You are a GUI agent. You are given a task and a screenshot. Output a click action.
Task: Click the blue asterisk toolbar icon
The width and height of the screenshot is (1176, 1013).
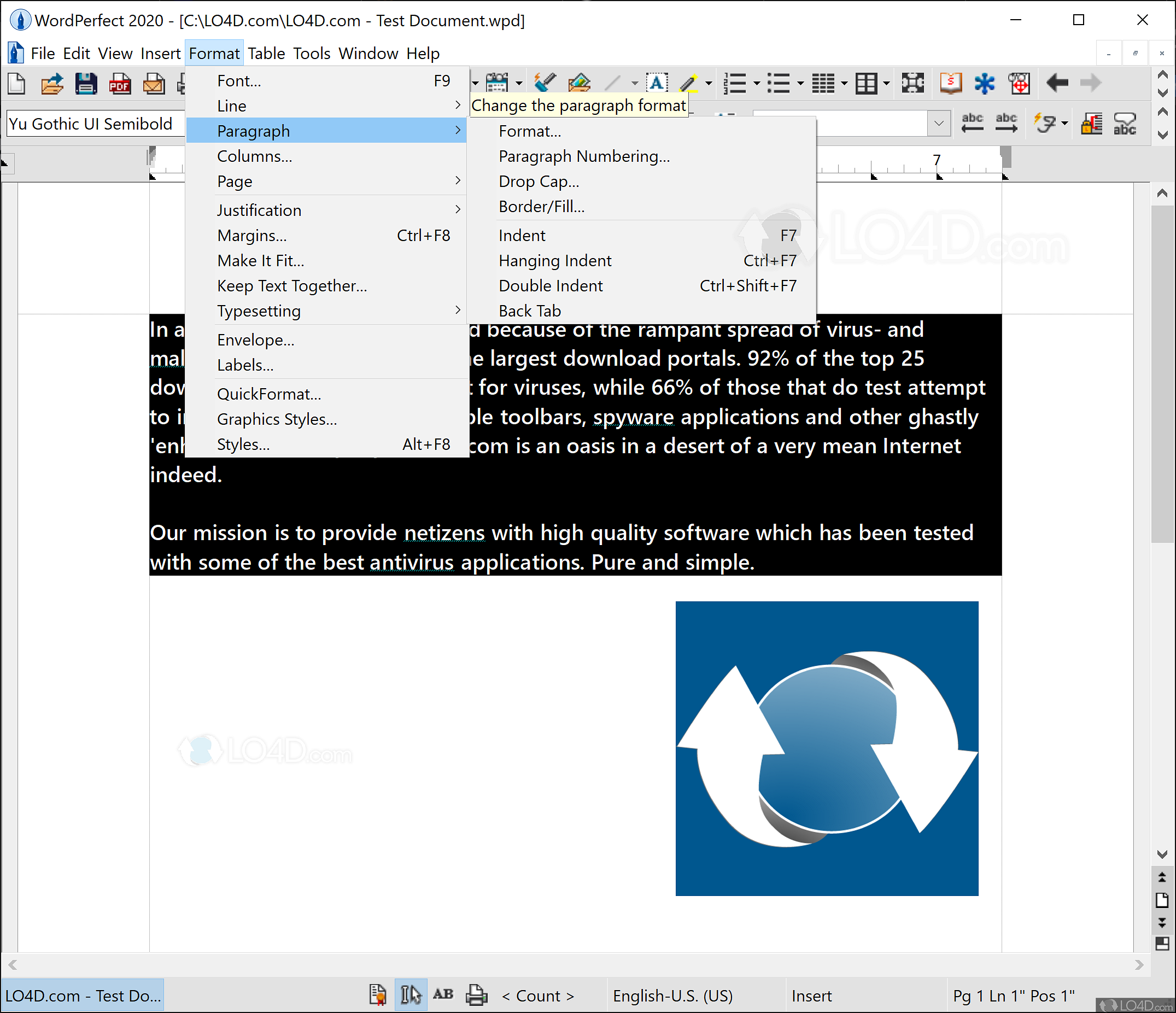[985, 84]
